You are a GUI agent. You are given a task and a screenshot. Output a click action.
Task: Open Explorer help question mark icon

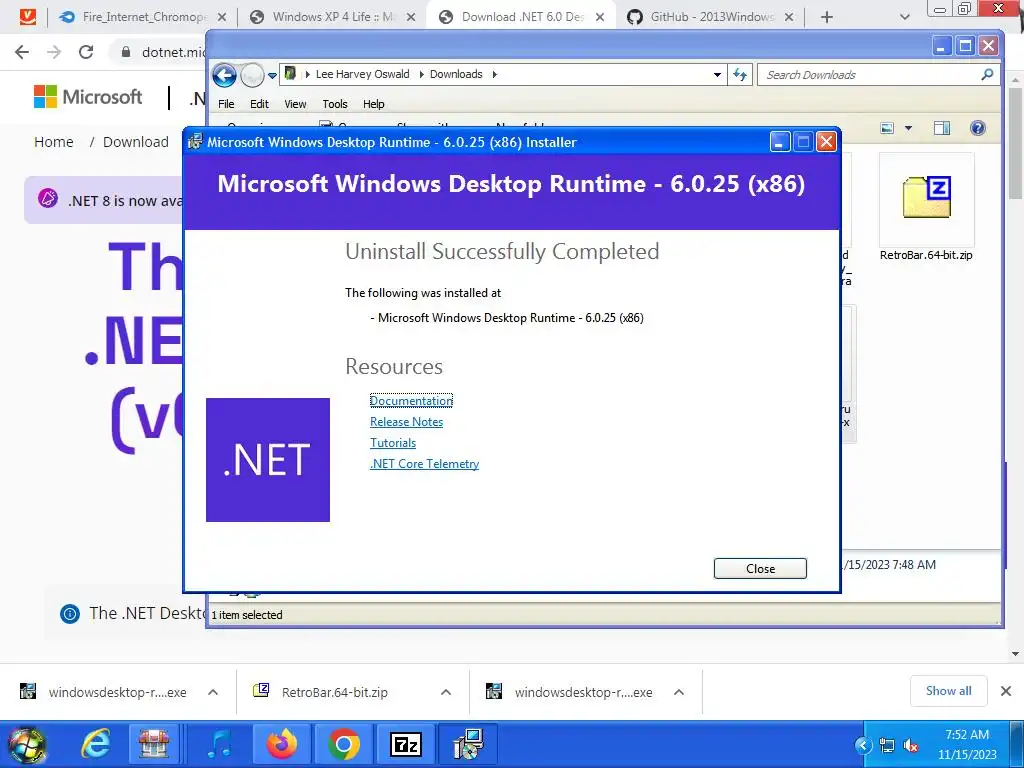click(x=978, y=128)
